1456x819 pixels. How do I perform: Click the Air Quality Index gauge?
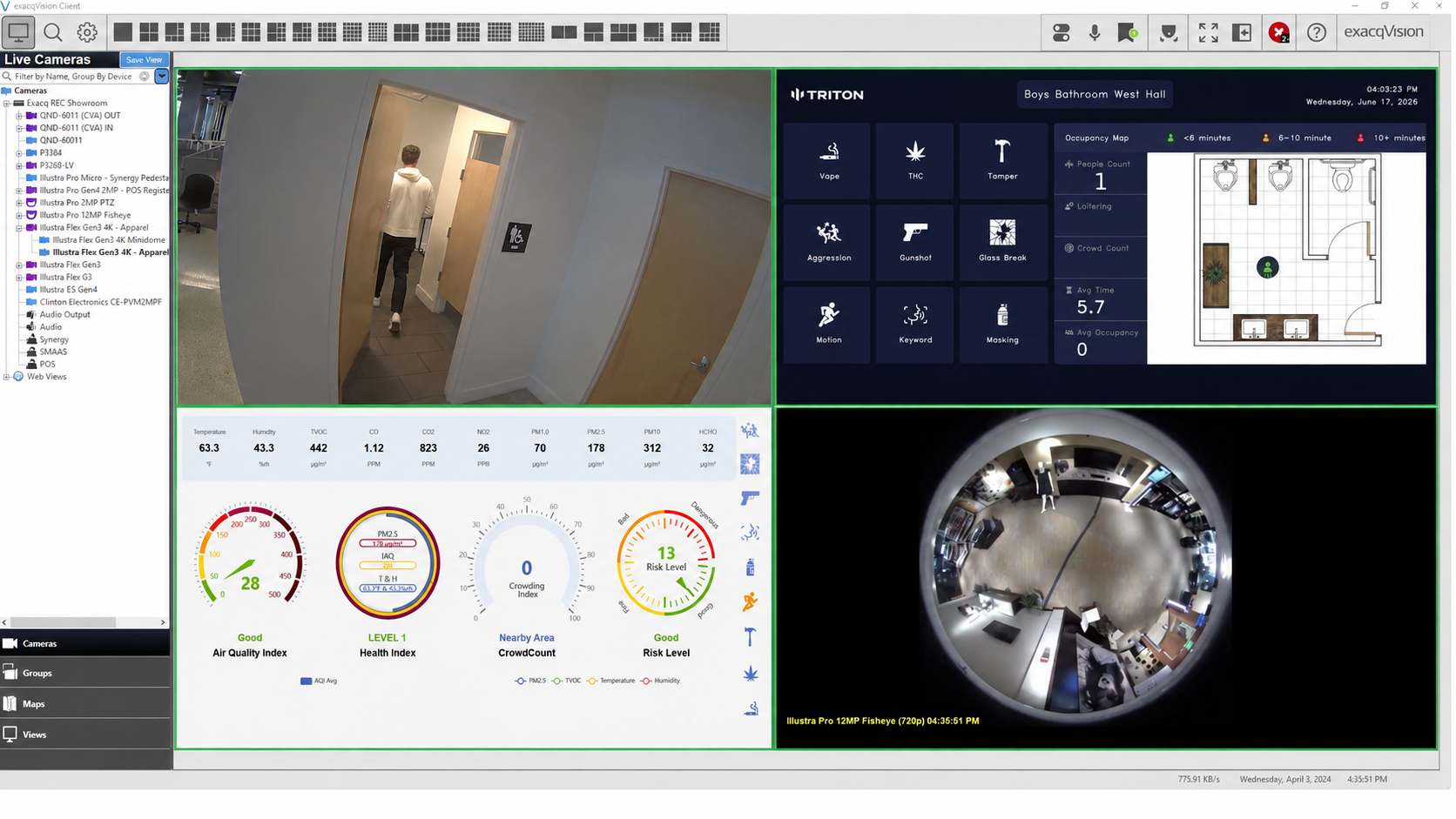point(250,555)
